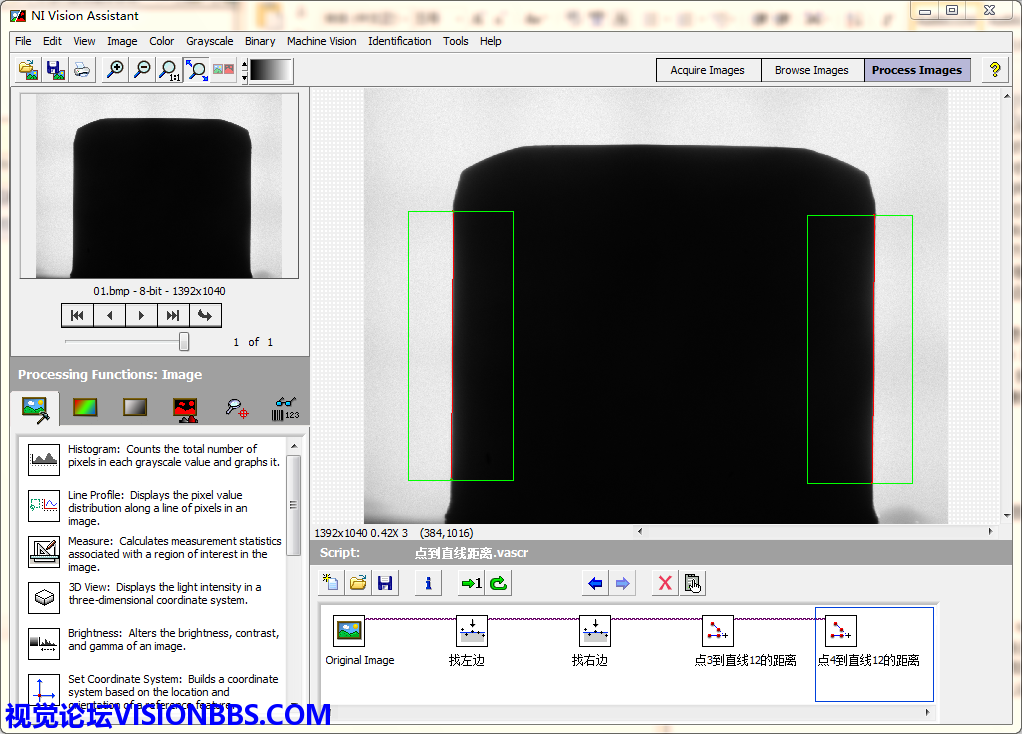1022x734 pixels.
Task: Print the current image
Action: 82,70
